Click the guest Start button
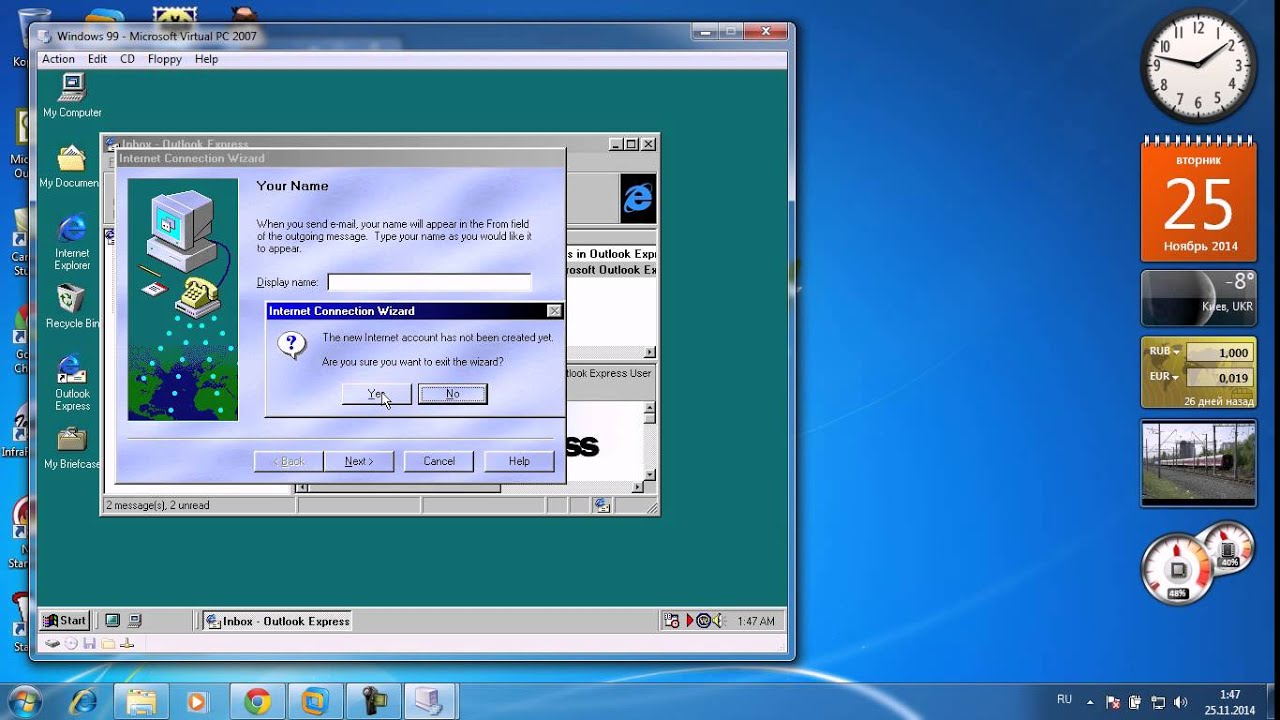 click(65, 620)
